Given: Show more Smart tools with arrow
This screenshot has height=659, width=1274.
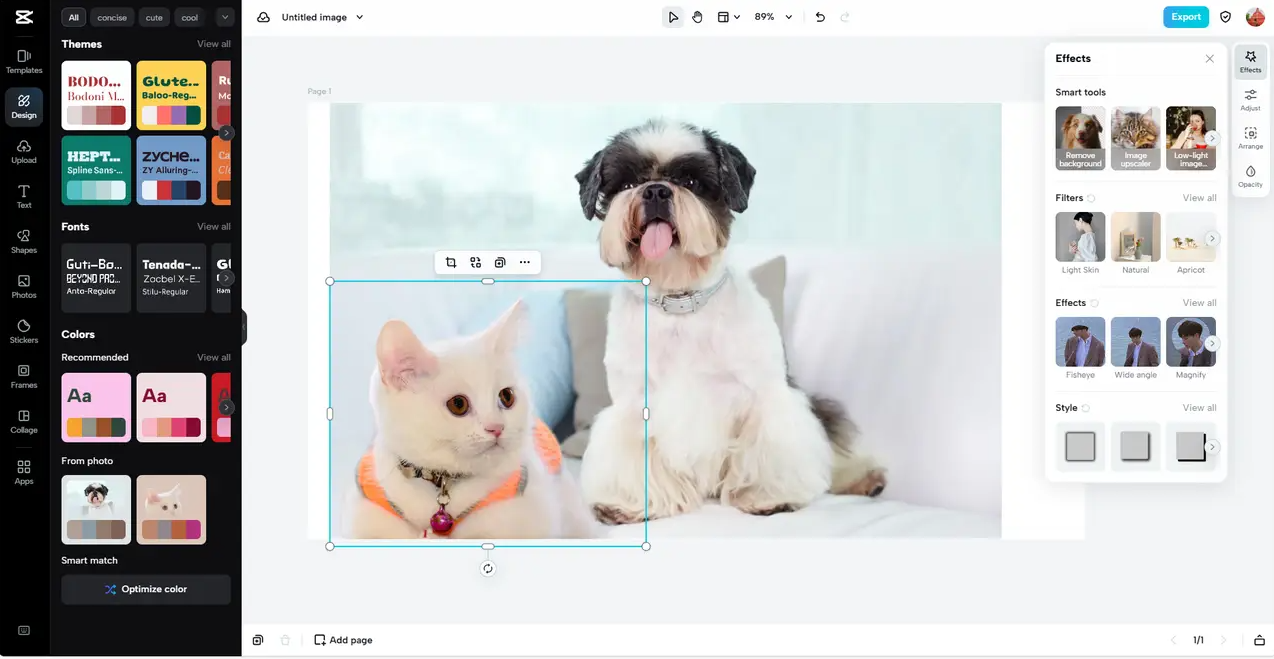Looking at the screenshot, I should [x=1212, y=138].
